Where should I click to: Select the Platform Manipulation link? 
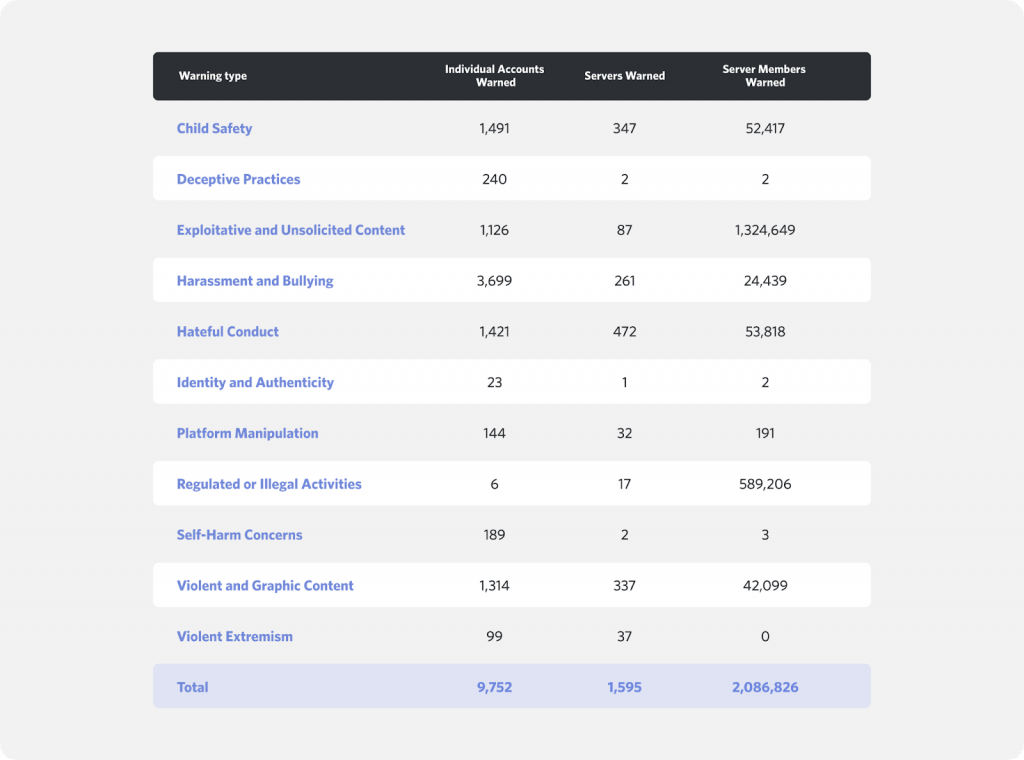247,433
